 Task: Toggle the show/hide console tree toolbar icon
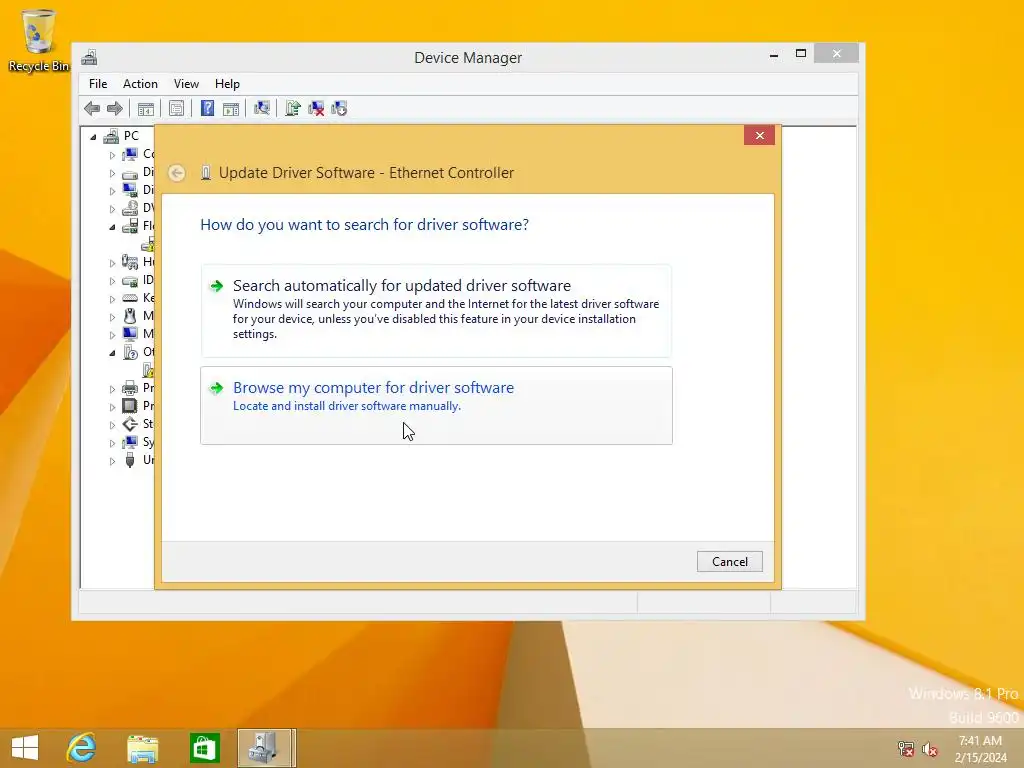coord(146,108)
